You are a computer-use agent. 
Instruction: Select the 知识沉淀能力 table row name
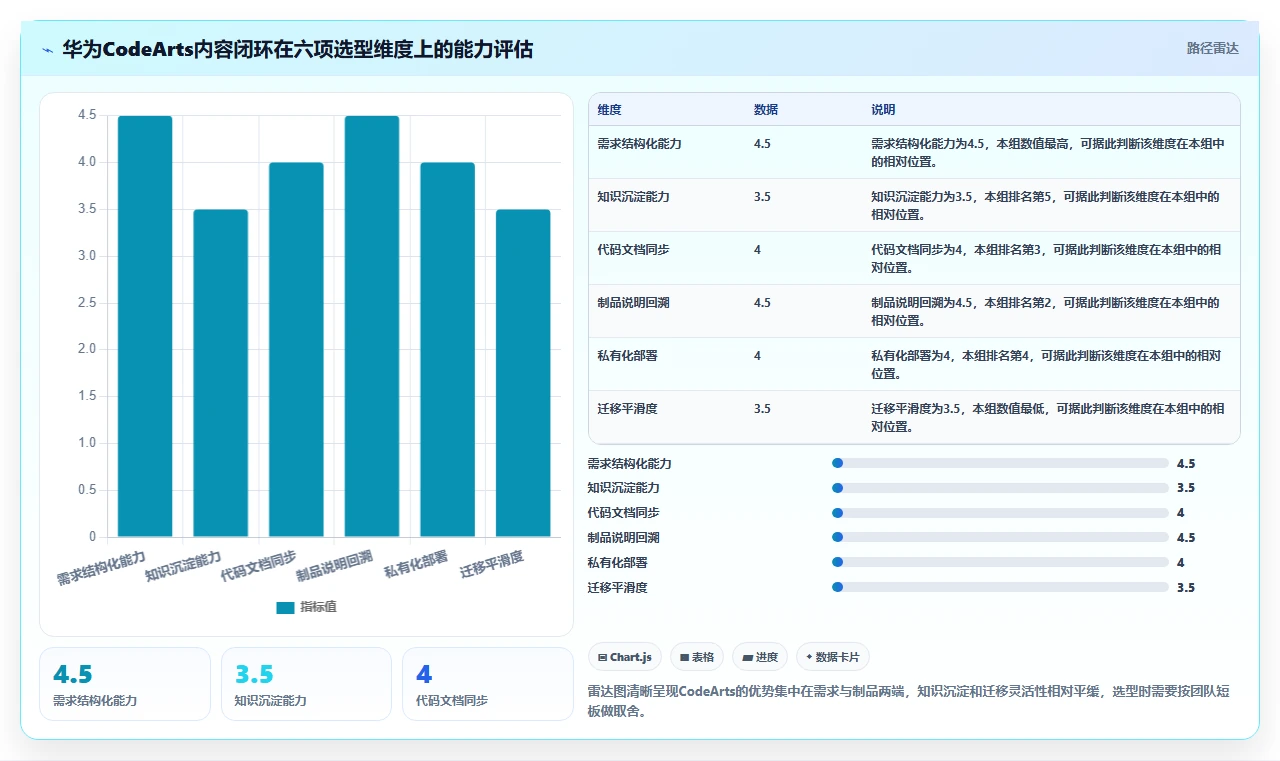[633, 197]
